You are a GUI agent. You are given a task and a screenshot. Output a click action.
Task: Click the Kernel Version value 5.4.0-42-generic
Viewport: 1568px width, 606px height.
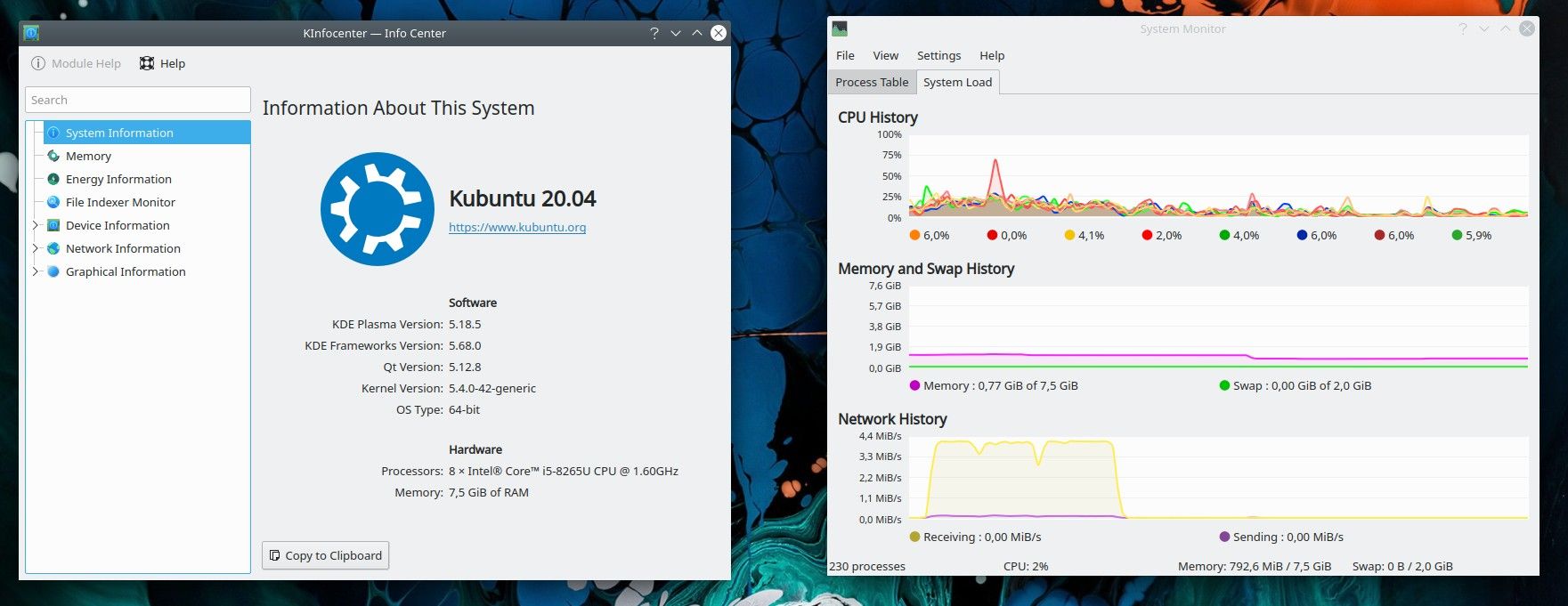pyautogui.click(x=492, y=388)
